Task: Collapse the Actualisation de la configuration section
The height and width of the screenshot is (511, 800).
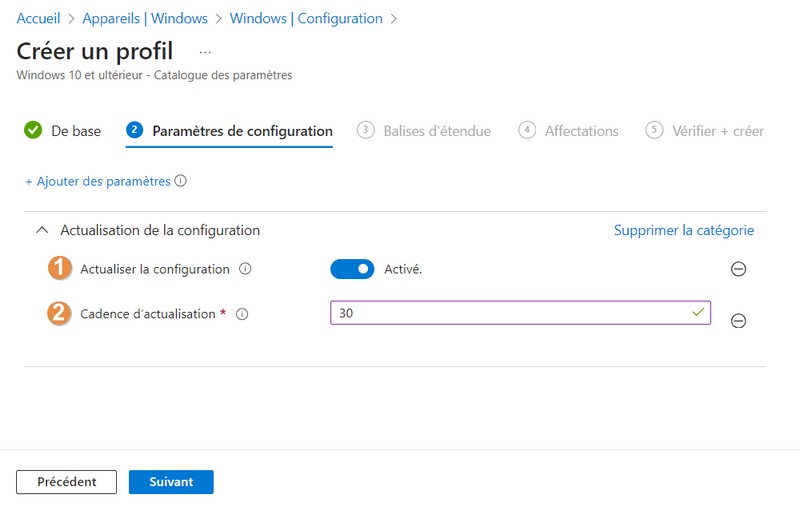Action: pos(41,230)
